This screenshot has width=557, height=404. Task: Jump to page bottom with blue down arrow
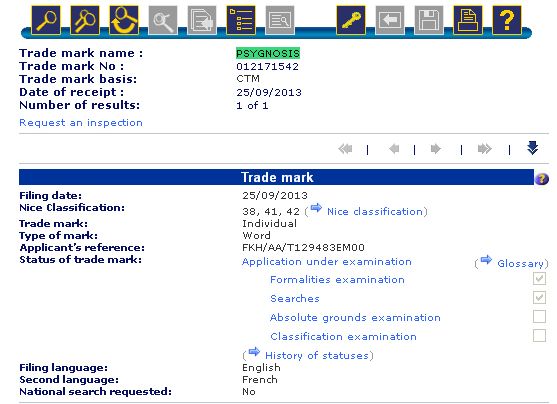(x=532, y=148)
